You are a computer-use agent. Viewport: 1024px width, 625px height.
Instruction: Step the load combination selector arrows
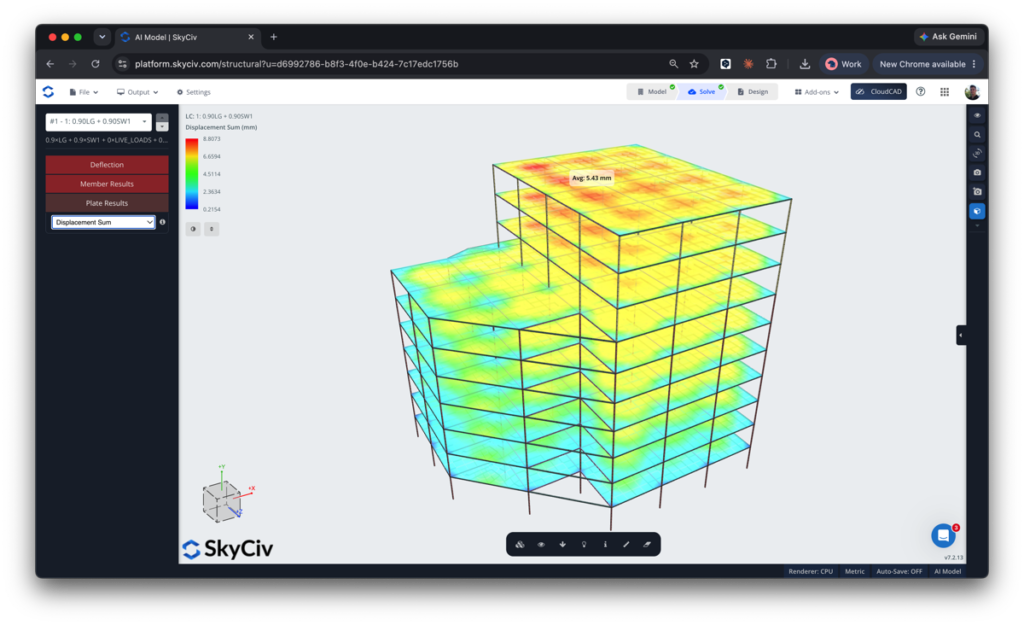[162, 121]
